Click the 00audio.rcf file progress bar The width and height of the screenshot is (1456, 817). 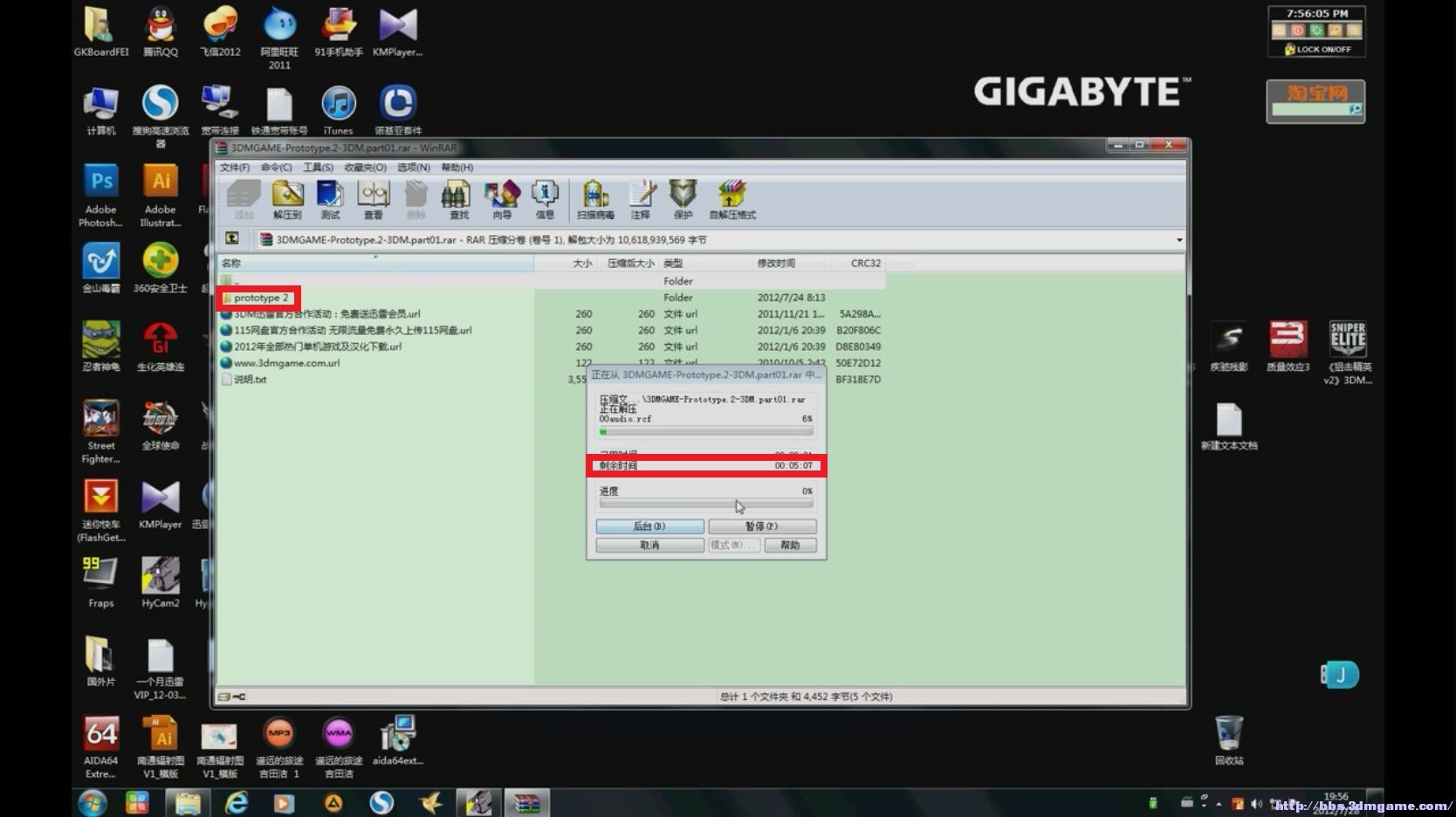[706, 431]
